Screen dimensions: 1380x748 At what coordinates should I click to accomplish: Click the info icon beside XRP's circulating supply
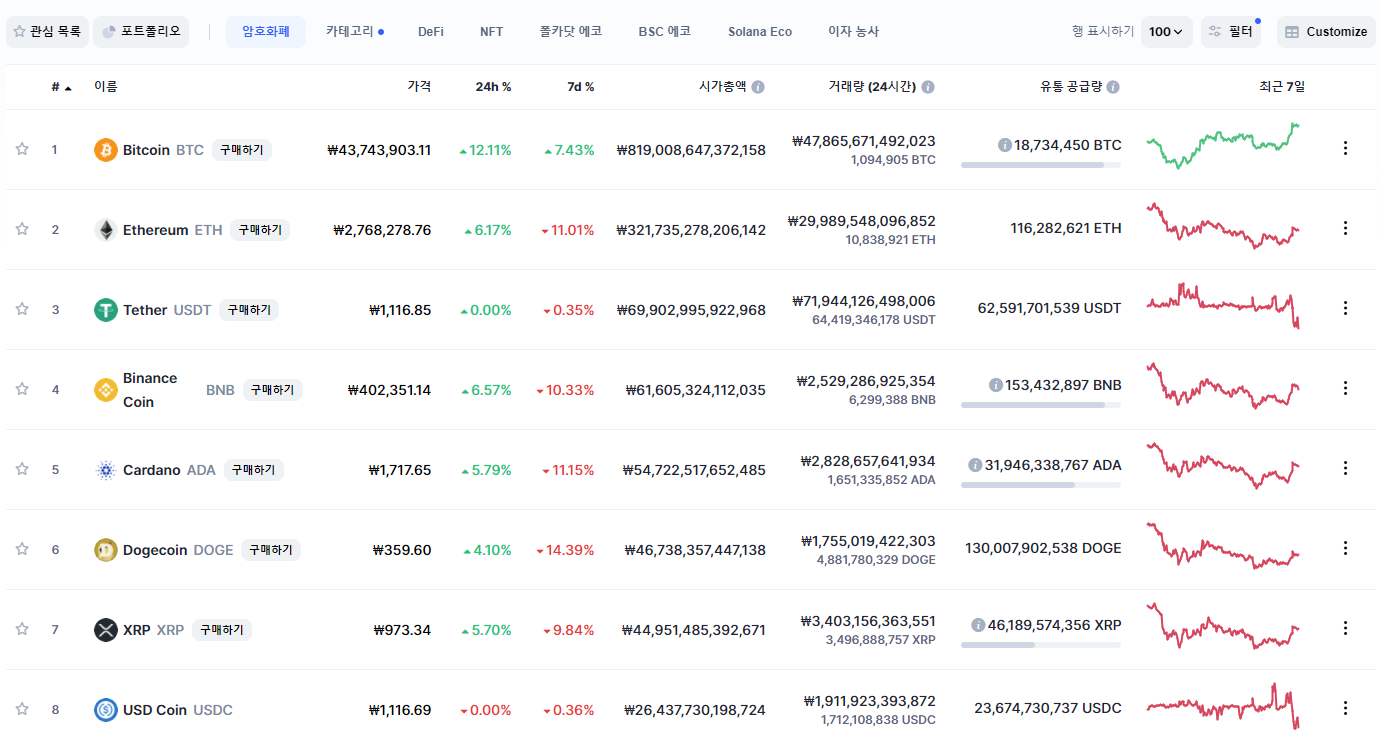click(x=978, y=625)
